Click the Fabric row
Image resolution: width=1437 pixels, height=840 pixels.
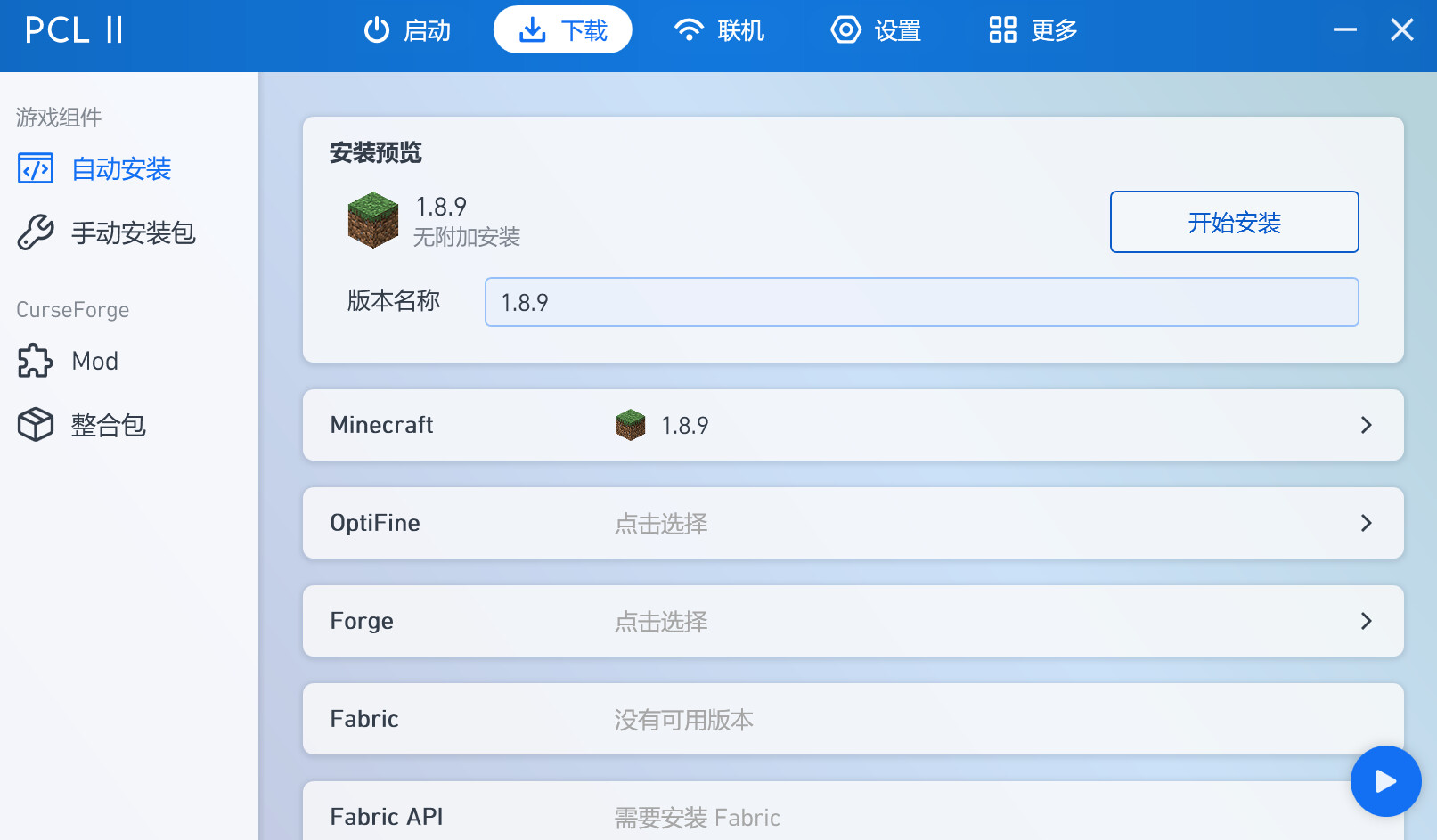pyautogui.click(x=853, y=719)
